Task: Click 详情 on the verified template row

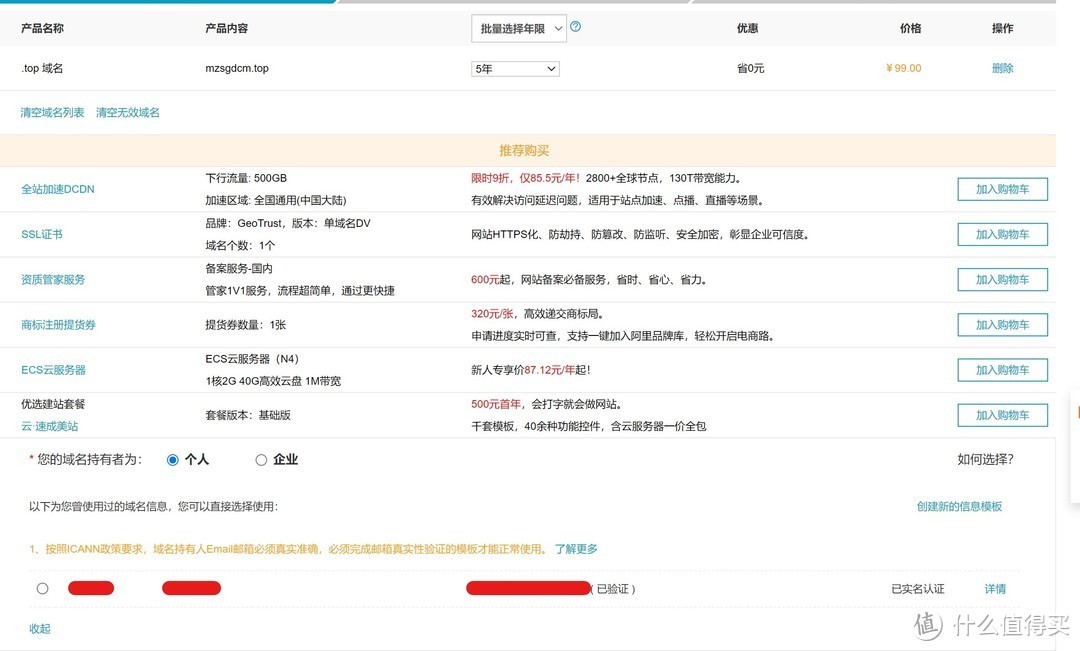Action: click(x=995, y=588)
